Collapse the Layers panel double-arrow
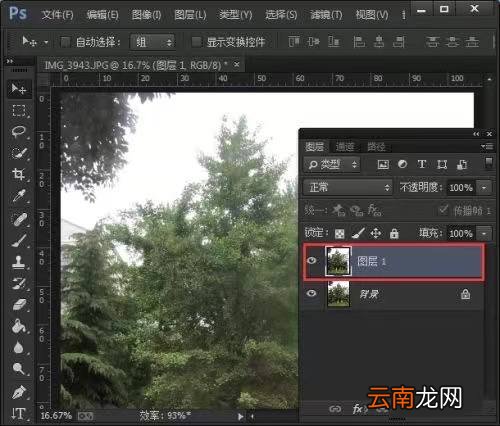This screenshot has width=500, height=426. pyautogui.click(x=476, y=134)
